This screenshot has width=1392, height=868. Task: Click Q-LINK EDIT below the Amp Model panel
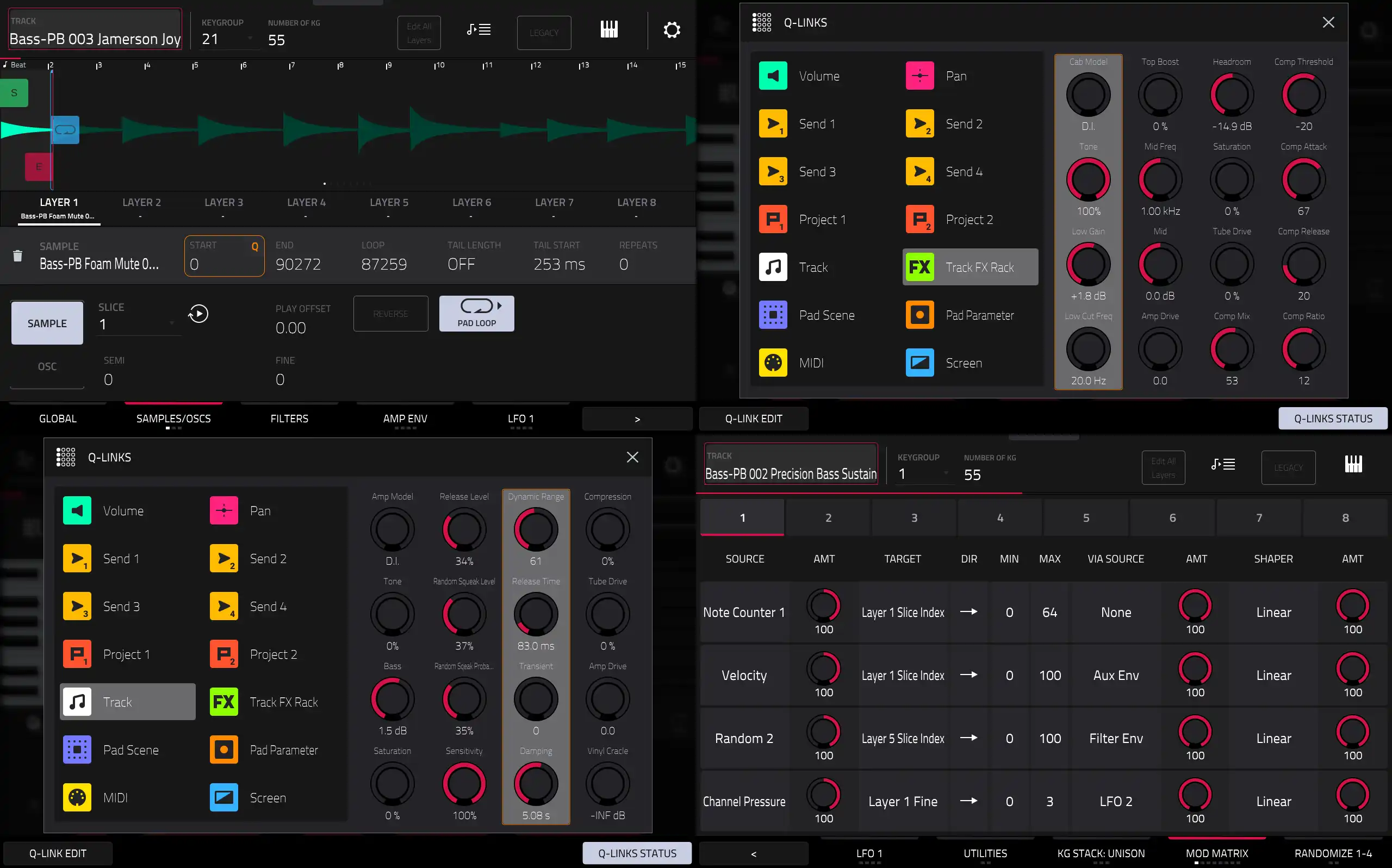[x=58, y=853]
